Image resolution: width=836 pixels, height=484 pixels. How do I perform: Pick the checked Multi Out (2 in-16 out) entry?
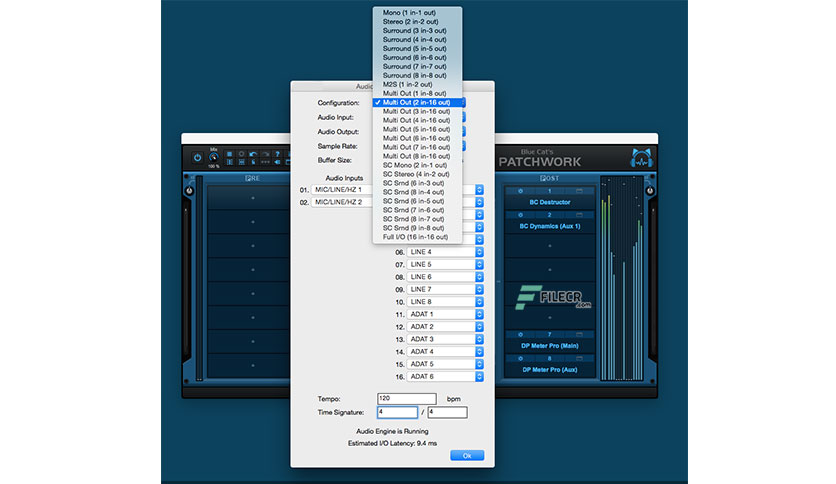point(417,102)
